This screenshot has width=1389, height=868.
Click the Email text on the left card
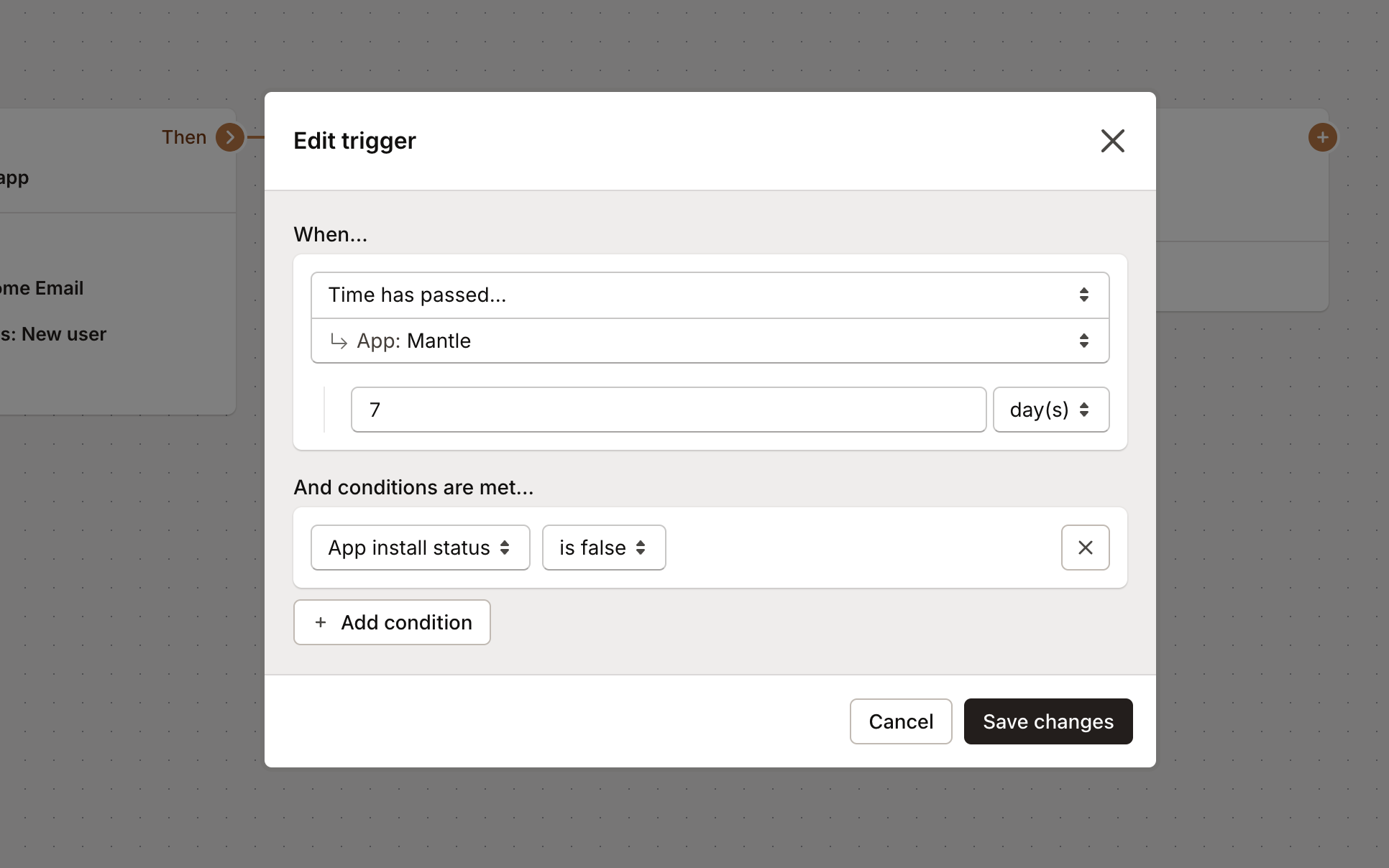click(59, 288)
